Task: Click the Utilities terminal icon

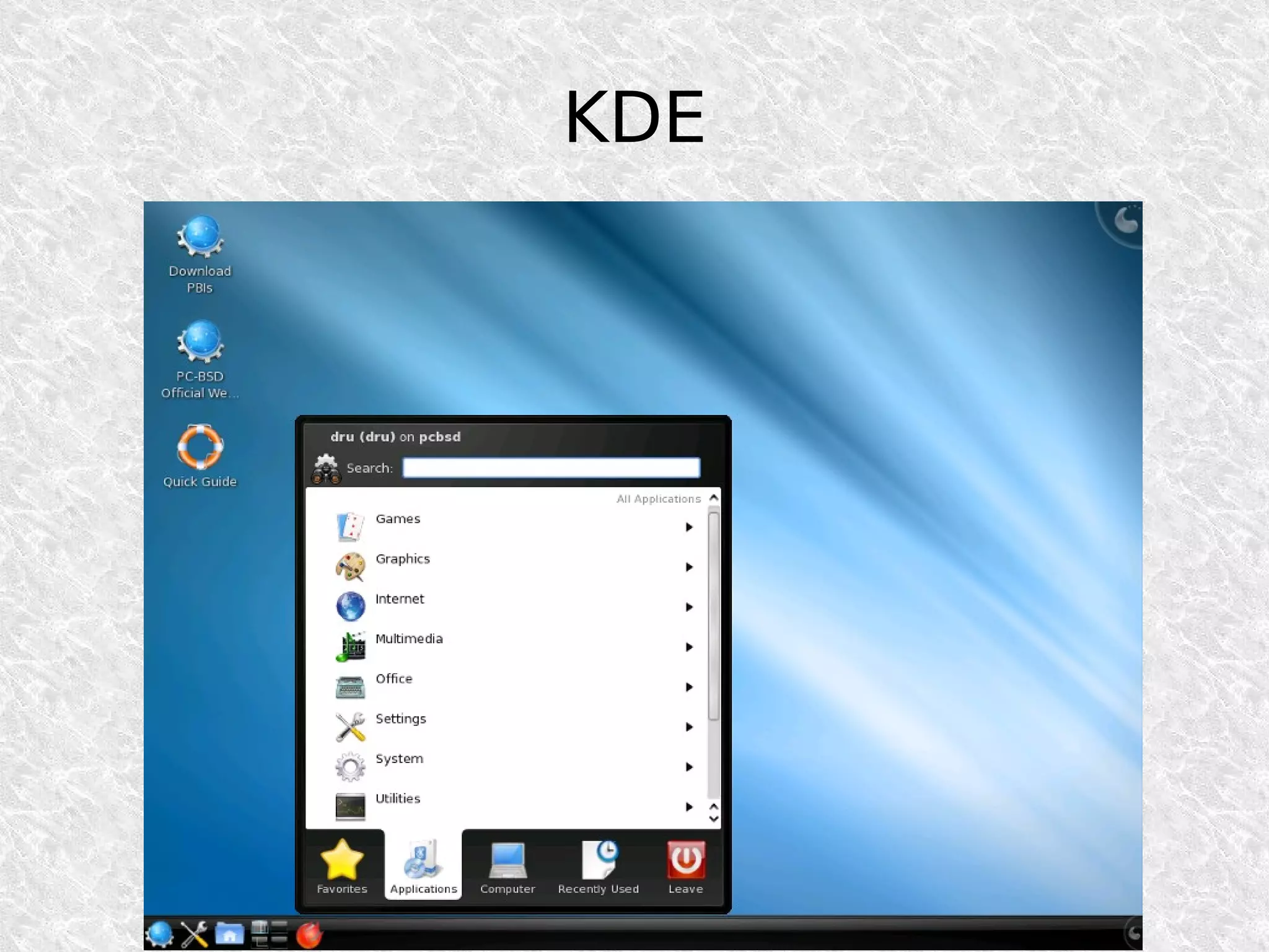Action: pos(350,806)
